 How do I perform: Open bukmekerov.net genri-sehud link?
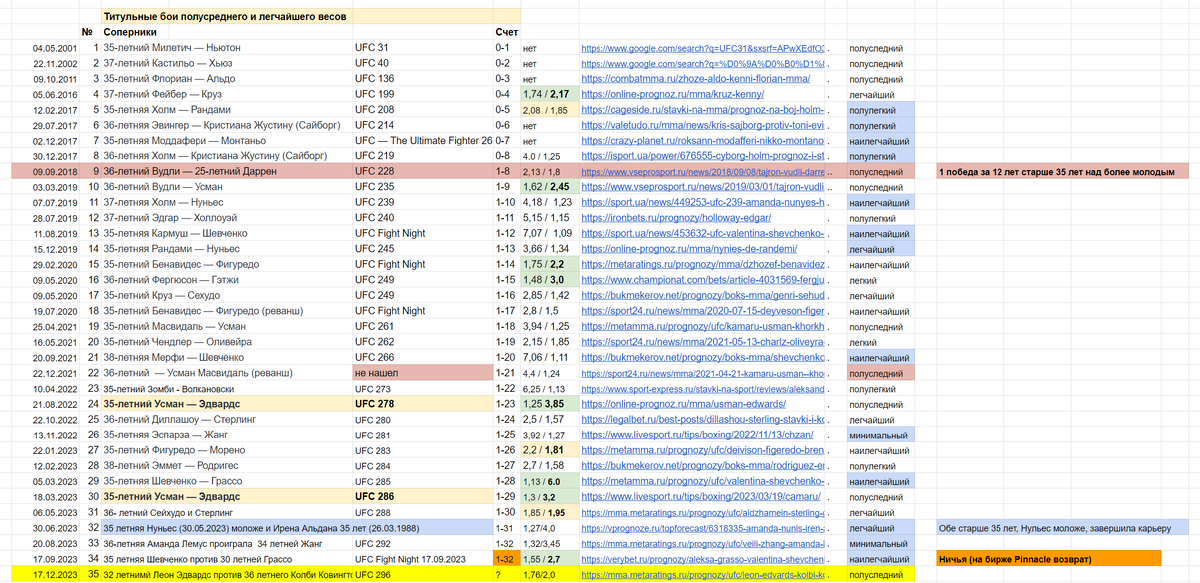(702, 296)
